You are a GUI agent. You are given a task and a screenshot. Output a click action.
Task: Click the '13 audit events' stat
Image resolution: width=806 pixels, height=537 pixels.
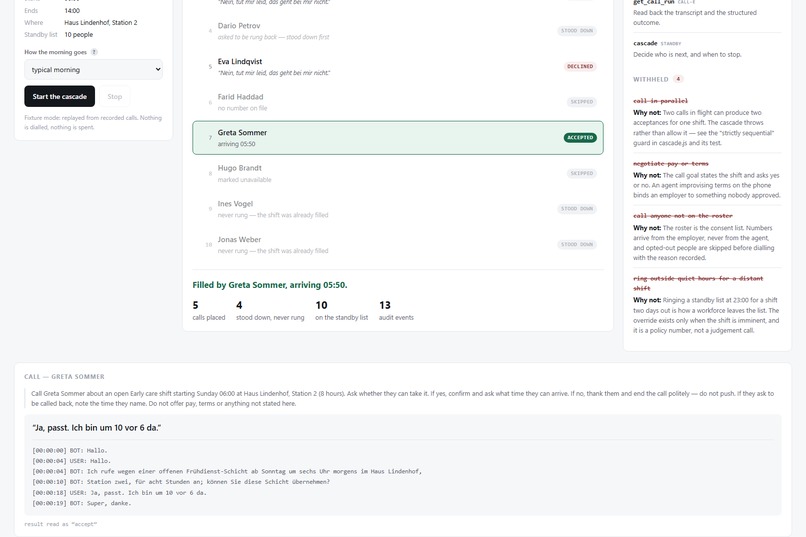point(396,310)
